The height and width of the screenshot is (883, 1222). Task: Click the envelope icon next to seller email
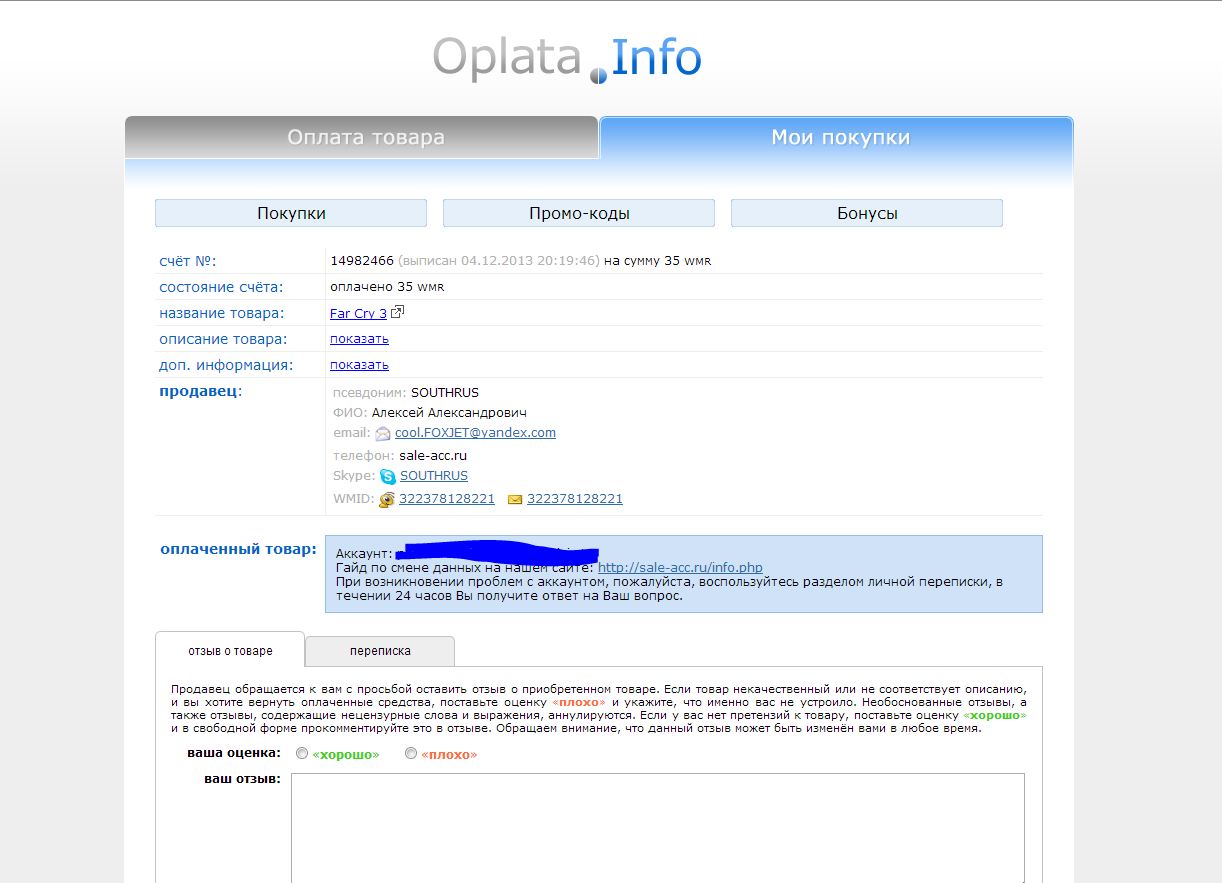click(x=382, y=434)
